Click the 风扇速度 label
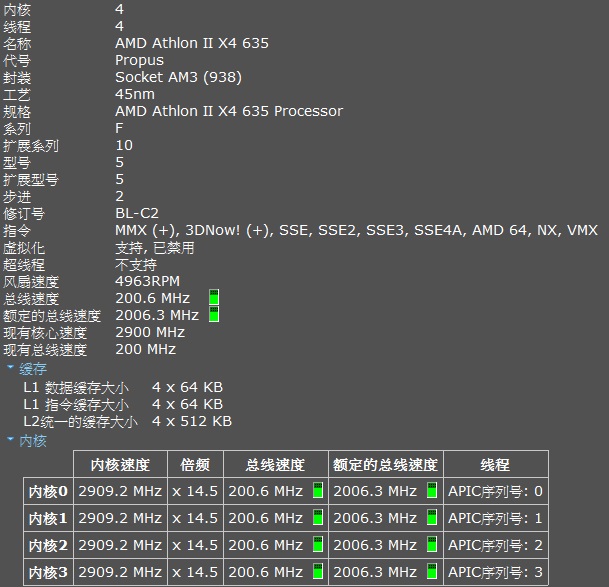 [31, 282]
